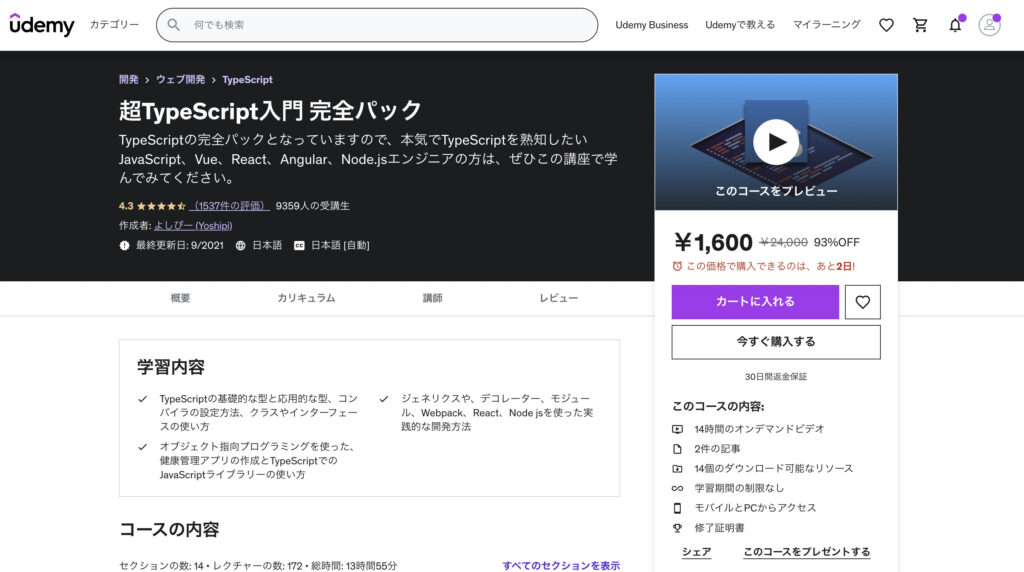The height and width of the screenshot is (572, 1024).
Task: Add course to wishlist heart button
Action: 863,302
